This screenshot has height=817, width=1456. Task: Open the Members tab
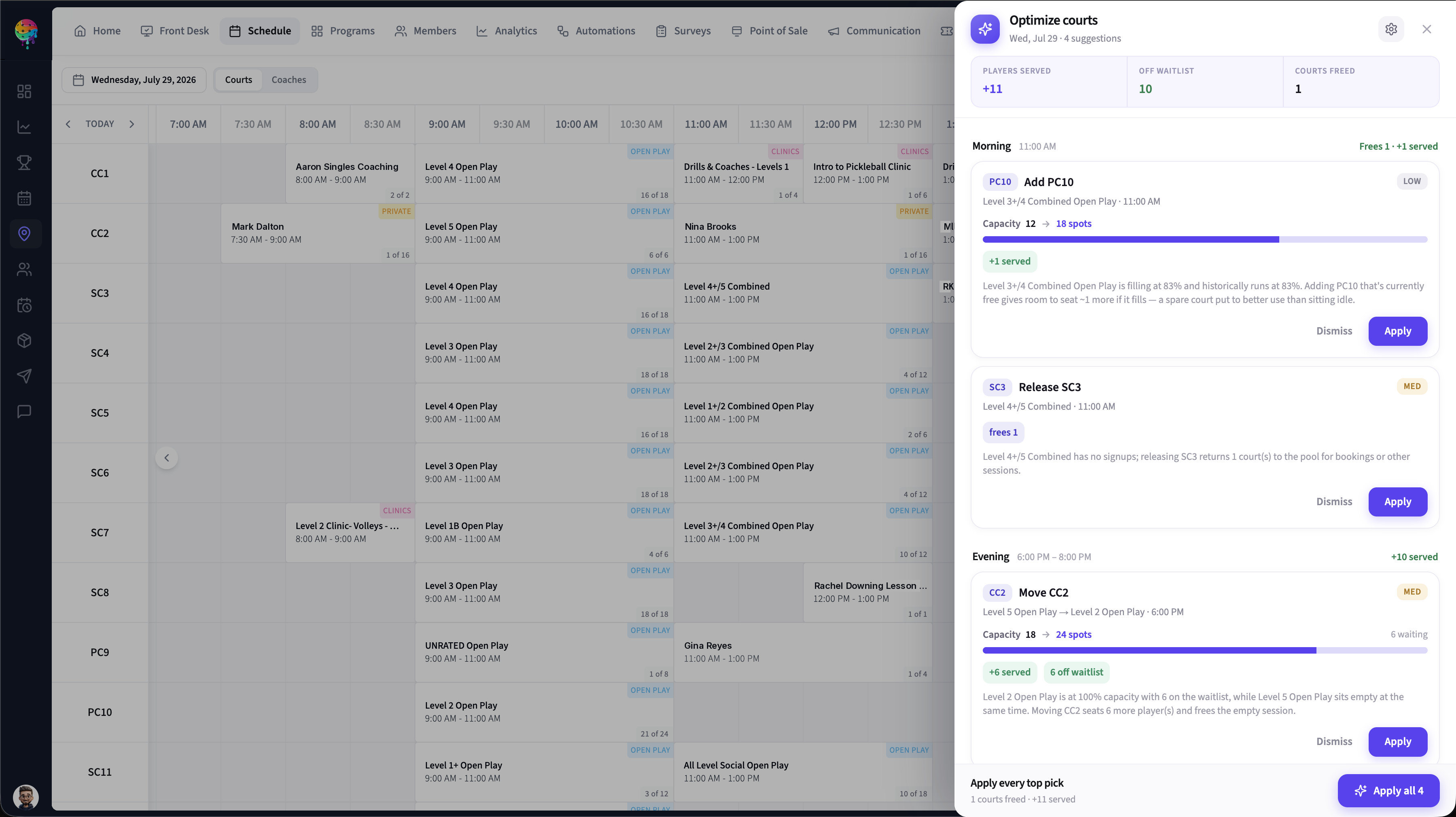pos(425,31)
